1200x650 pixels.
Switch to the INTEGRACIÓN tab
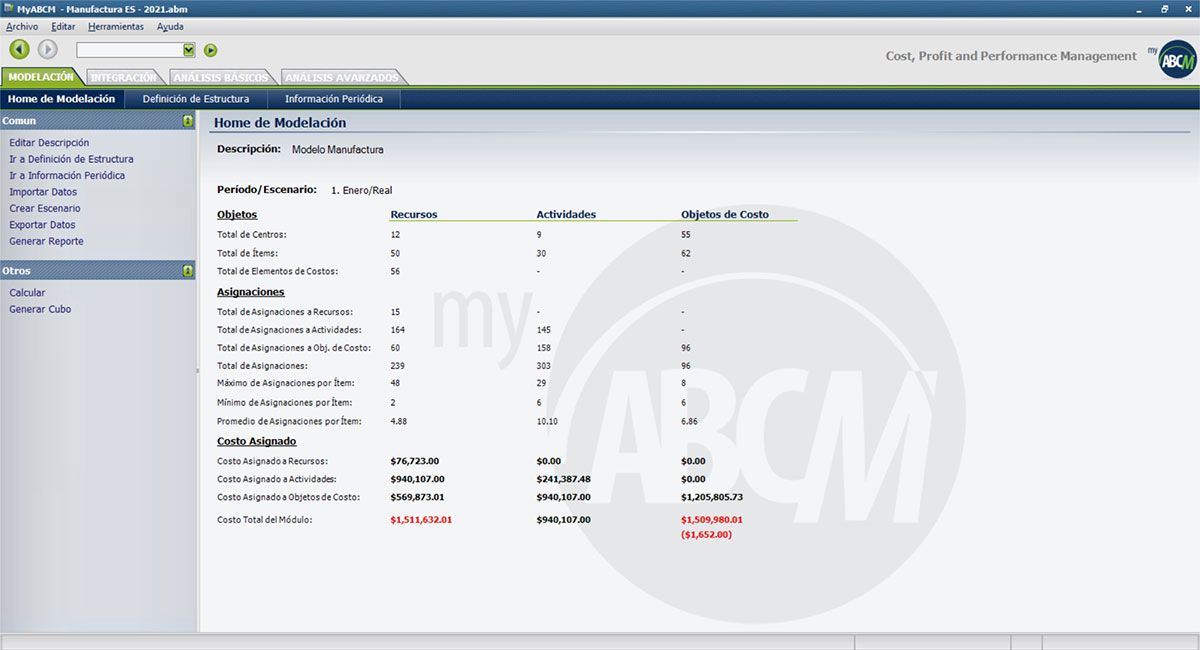tap(123, 77)
